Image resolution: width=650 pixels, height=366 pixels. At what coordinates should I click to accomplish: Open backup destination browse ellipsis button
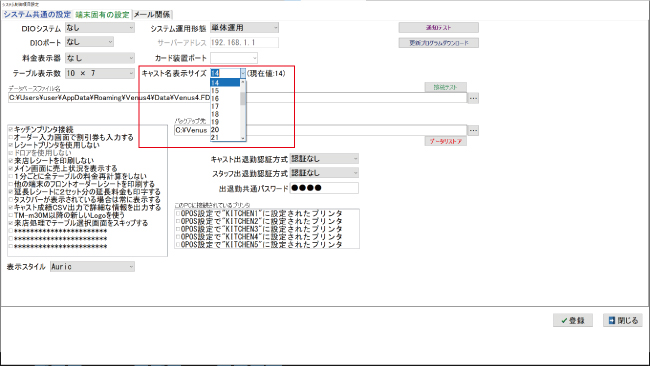pyautogui.click(x=473, y=130)
